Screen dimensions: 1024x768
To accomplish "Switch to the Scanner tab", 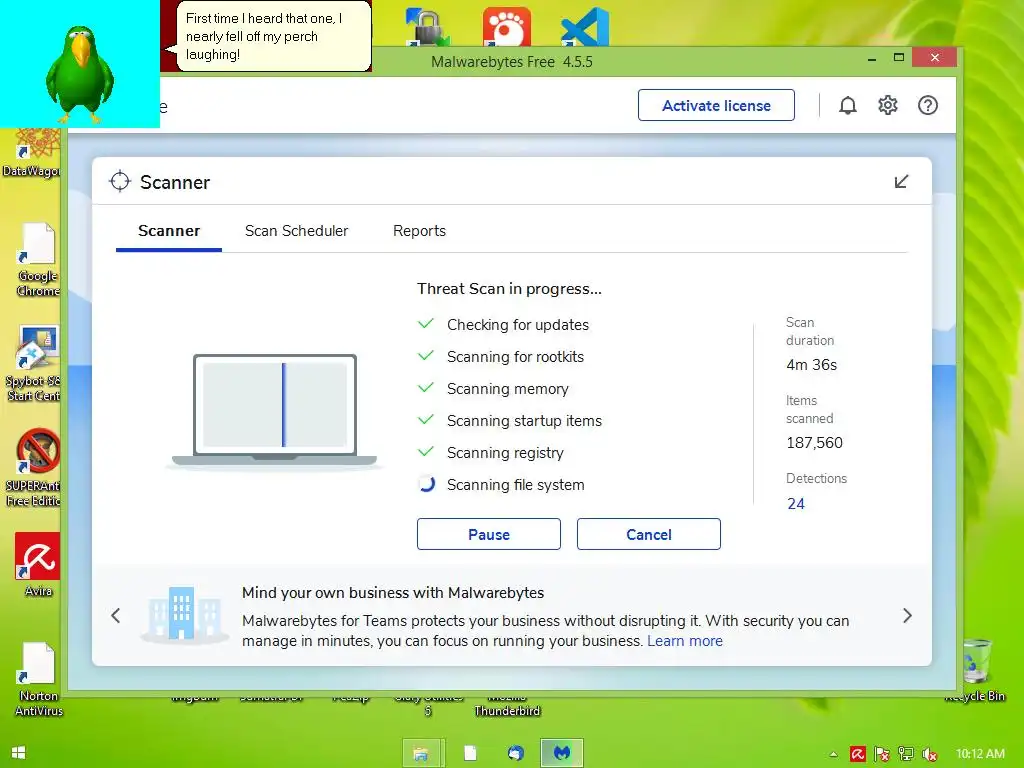I will tap(169, 231).
